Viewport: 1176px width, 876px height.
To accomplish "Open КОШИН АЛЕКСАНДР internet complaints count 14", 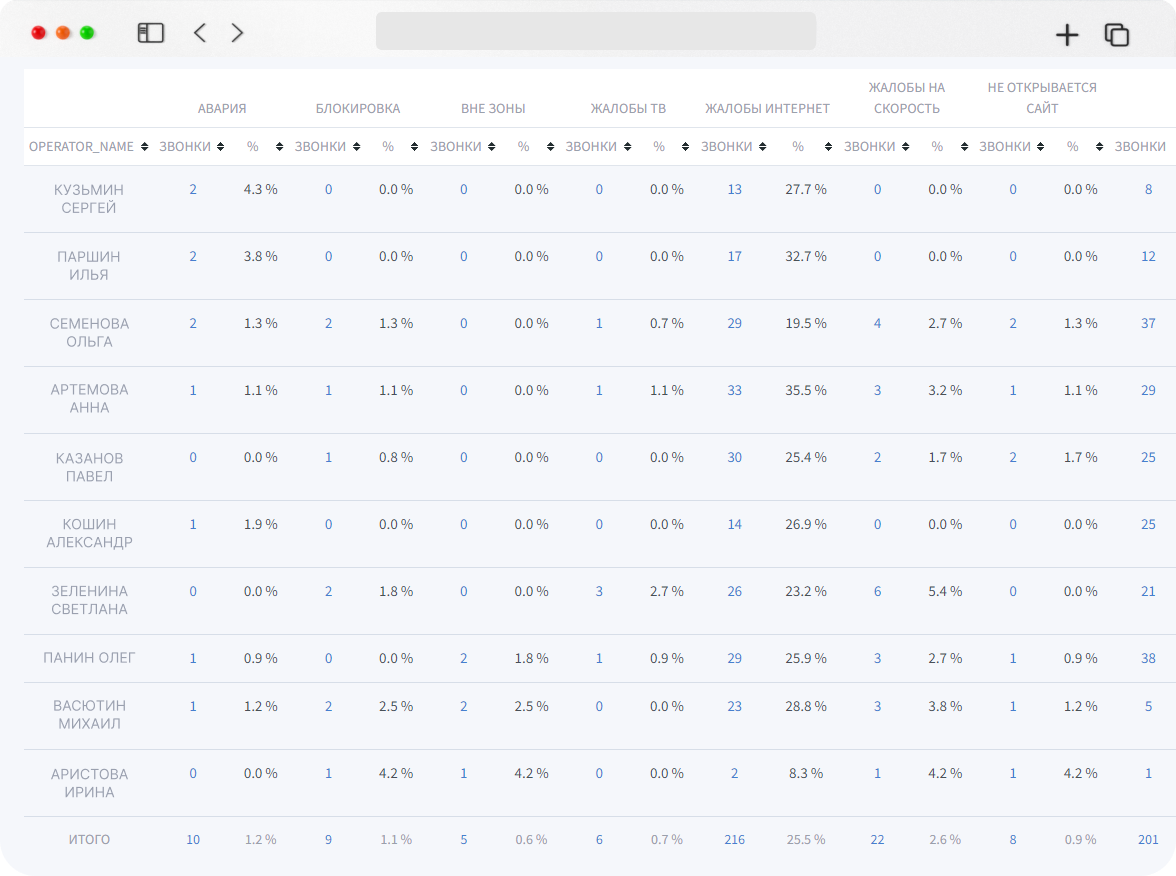I will point(734,525).
